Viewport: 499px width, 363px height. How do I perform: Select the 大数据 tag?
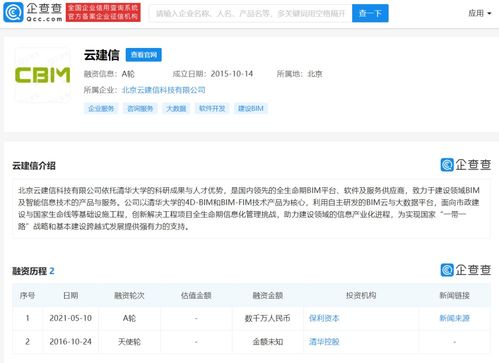[x=176, y=108]
